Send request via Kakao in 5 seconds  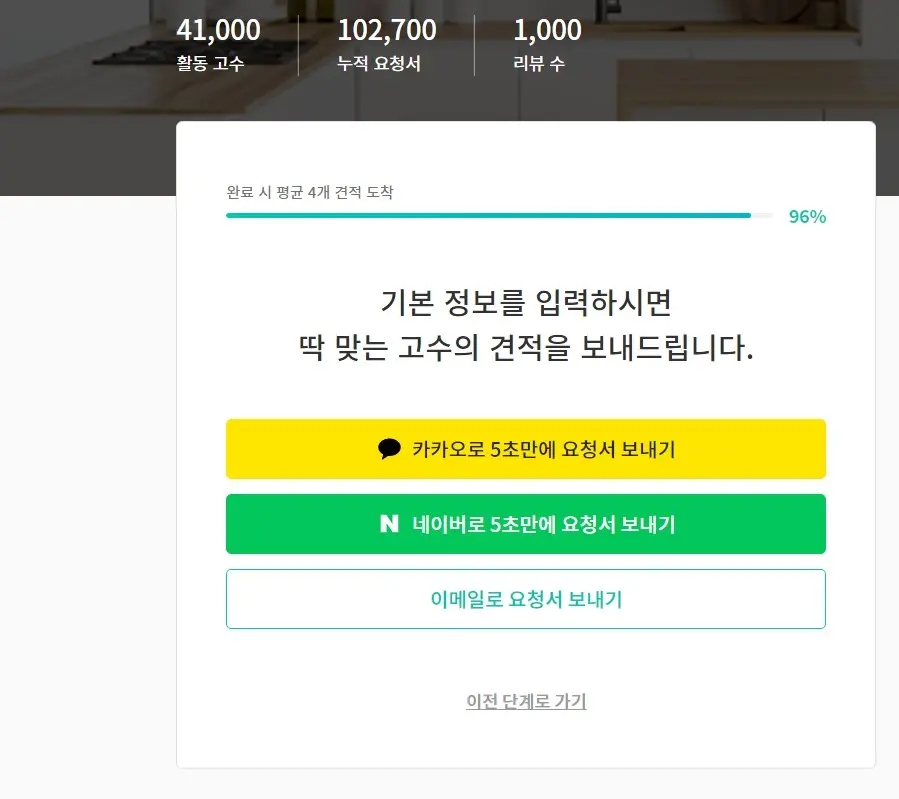(527, 449)
